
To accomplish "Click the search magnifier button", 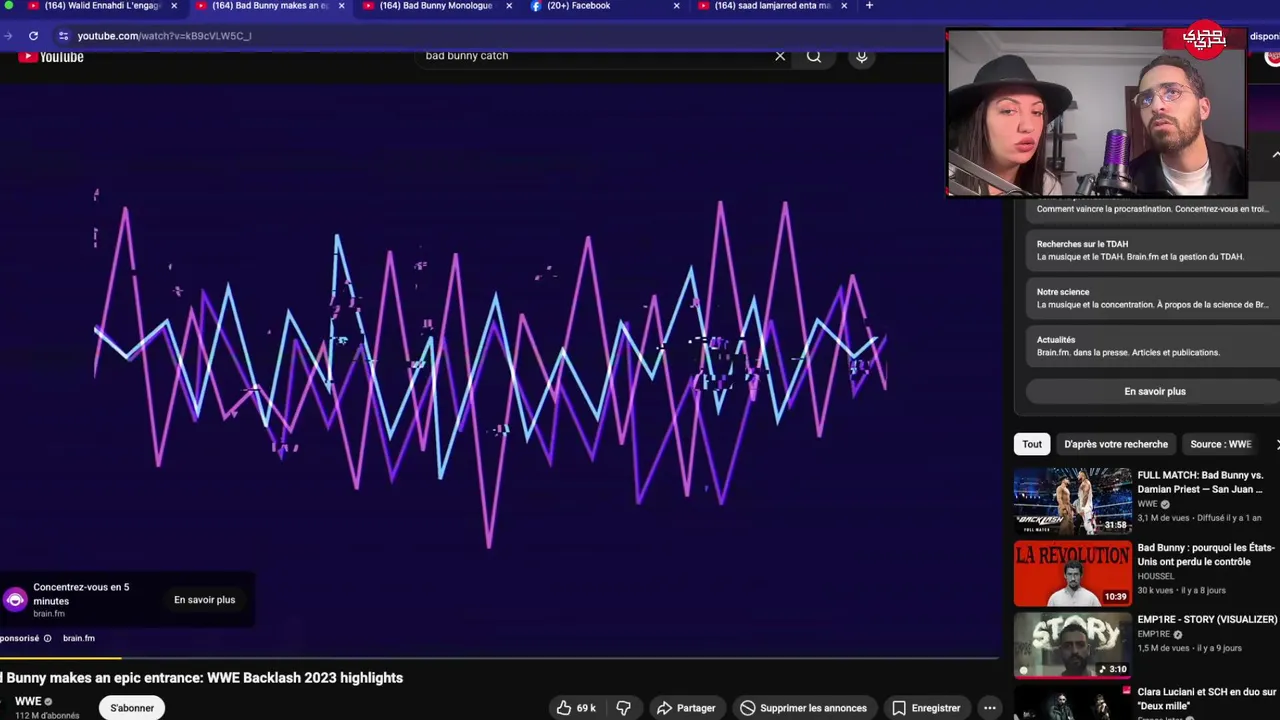I will (814, 56).
